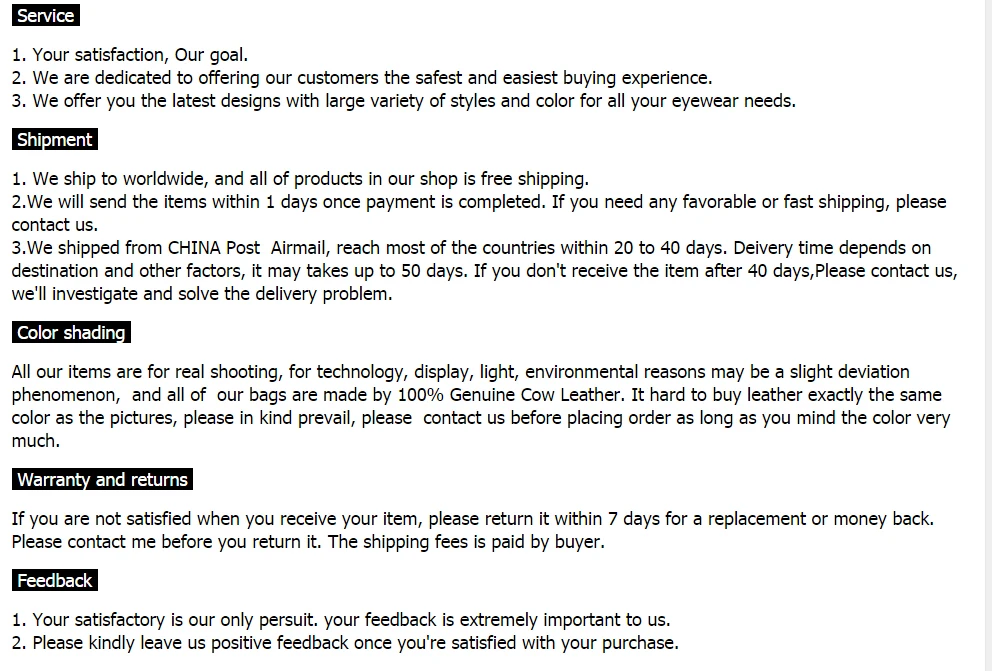This screenshot has width=992, height=671.
Task: Click the text 'Please contact me before you return it'
Action: coord(166,542)
